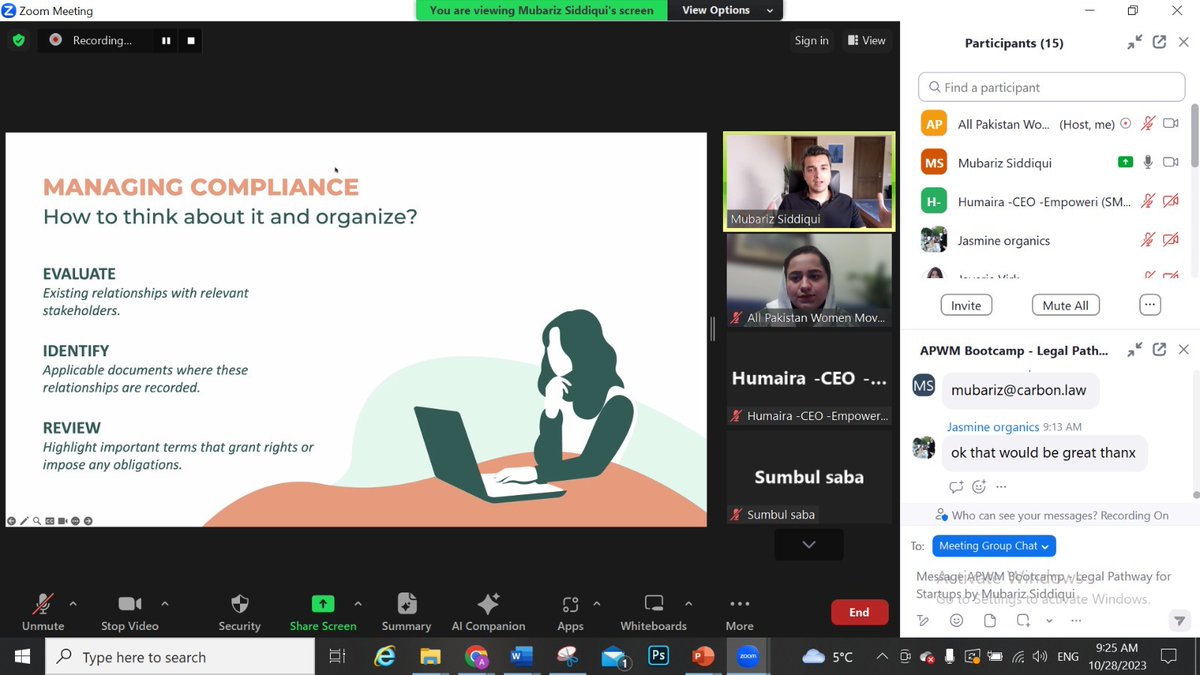
Task: Unmute the microphone in Zoom toolbar
Action: (x=42, y=612)
